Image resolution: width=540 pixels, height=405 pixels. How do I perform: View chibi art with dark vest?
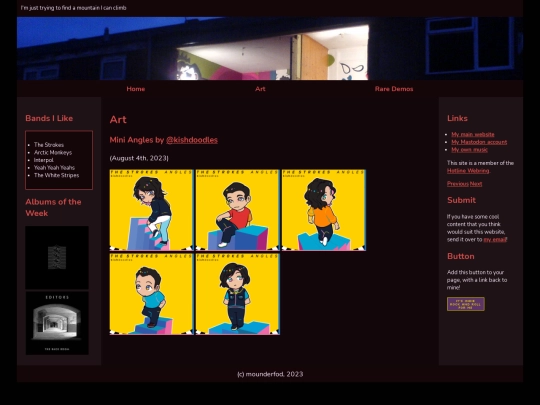click(x=237, y=294)
